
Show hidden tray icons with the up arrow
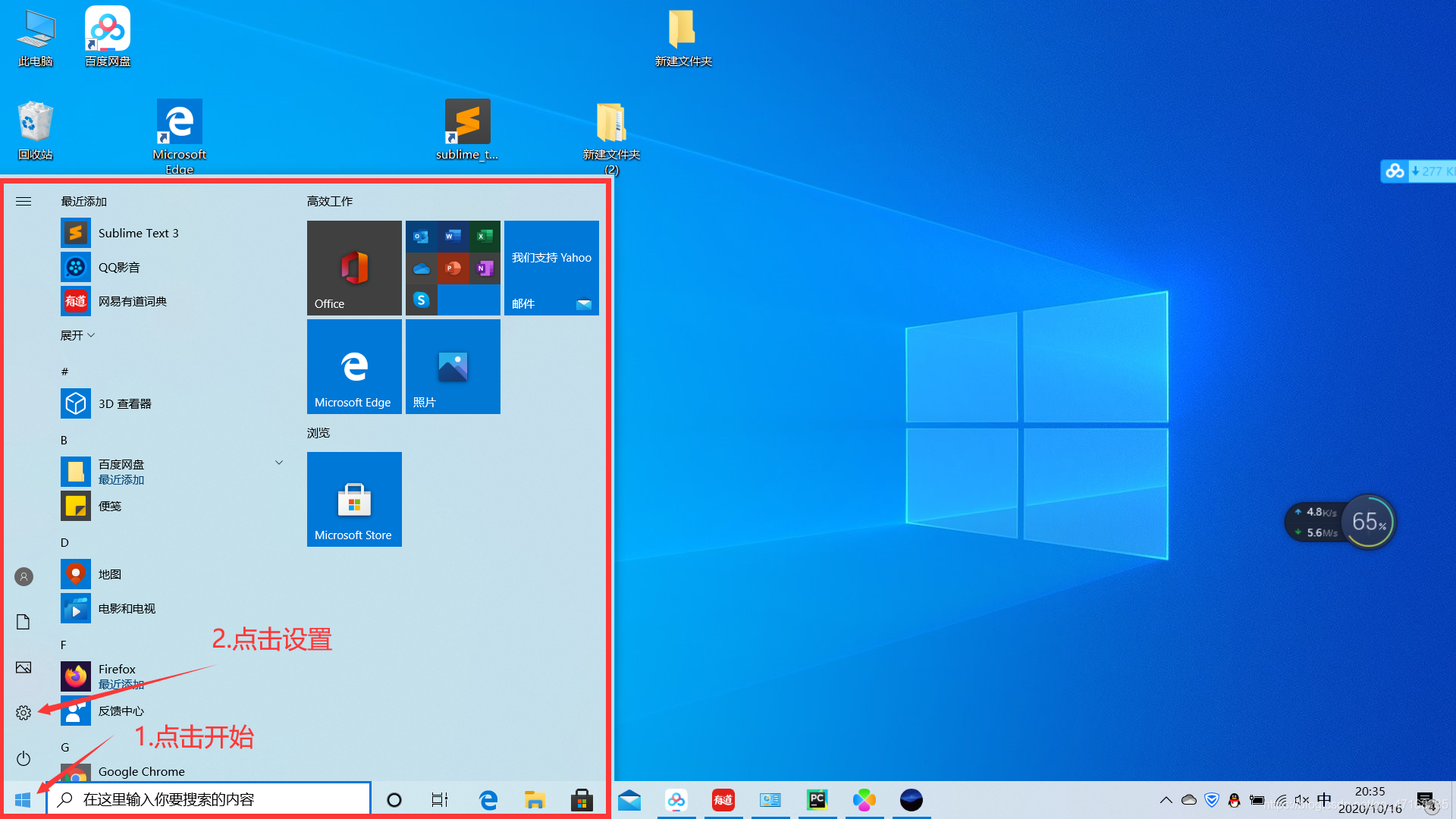click(1166, 800)
